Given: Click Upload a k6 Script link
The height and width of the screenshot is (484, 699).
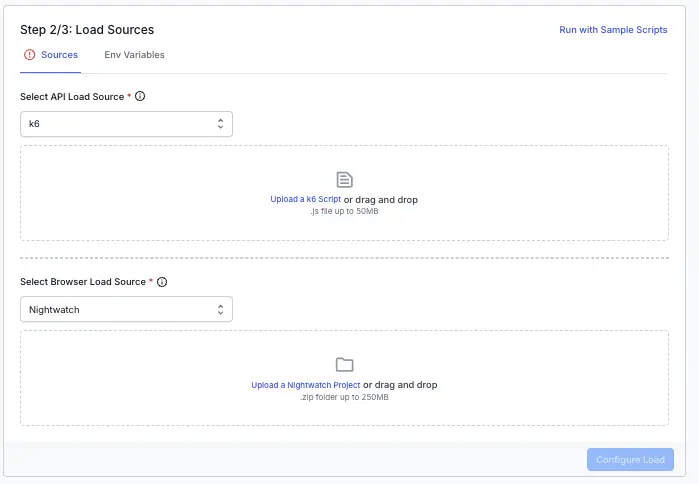Looking at the screenshot, I should [305, 199].
